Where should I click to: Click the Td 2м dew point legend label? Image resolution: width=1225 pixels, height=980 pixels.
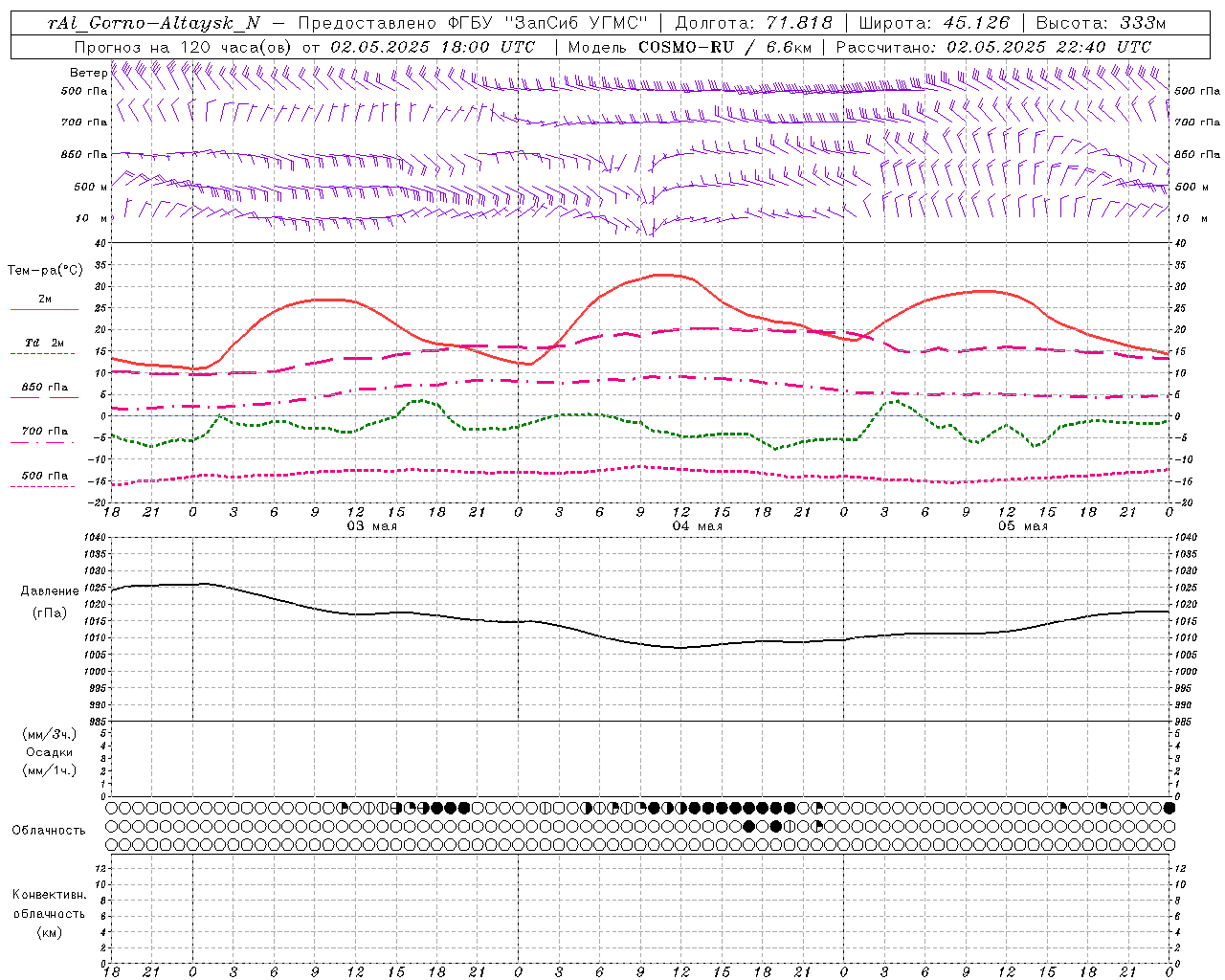[45, 343]
